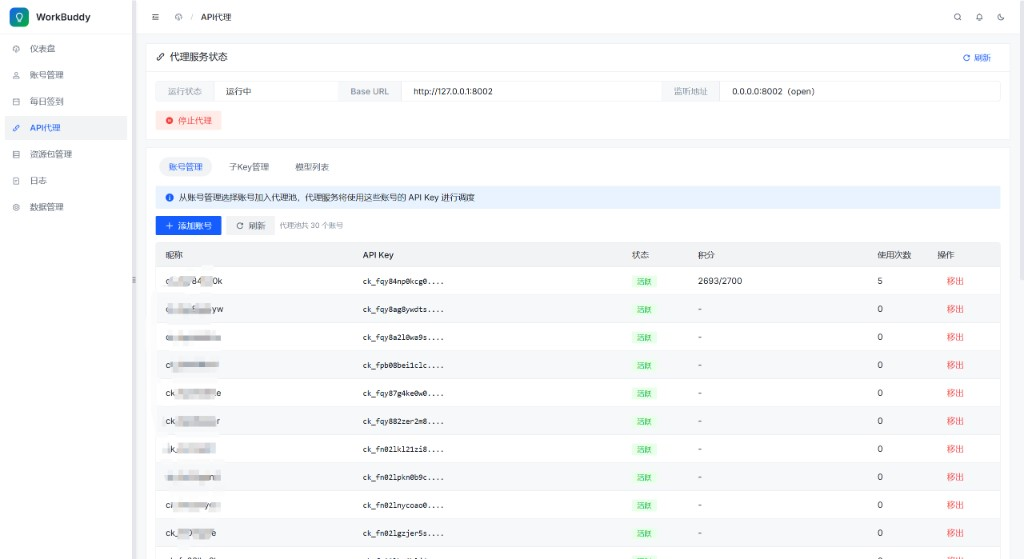Viewport: 1024px width, 559px height.
Task: Click the sidebar resize handle
Action: [x=134, y=280]
